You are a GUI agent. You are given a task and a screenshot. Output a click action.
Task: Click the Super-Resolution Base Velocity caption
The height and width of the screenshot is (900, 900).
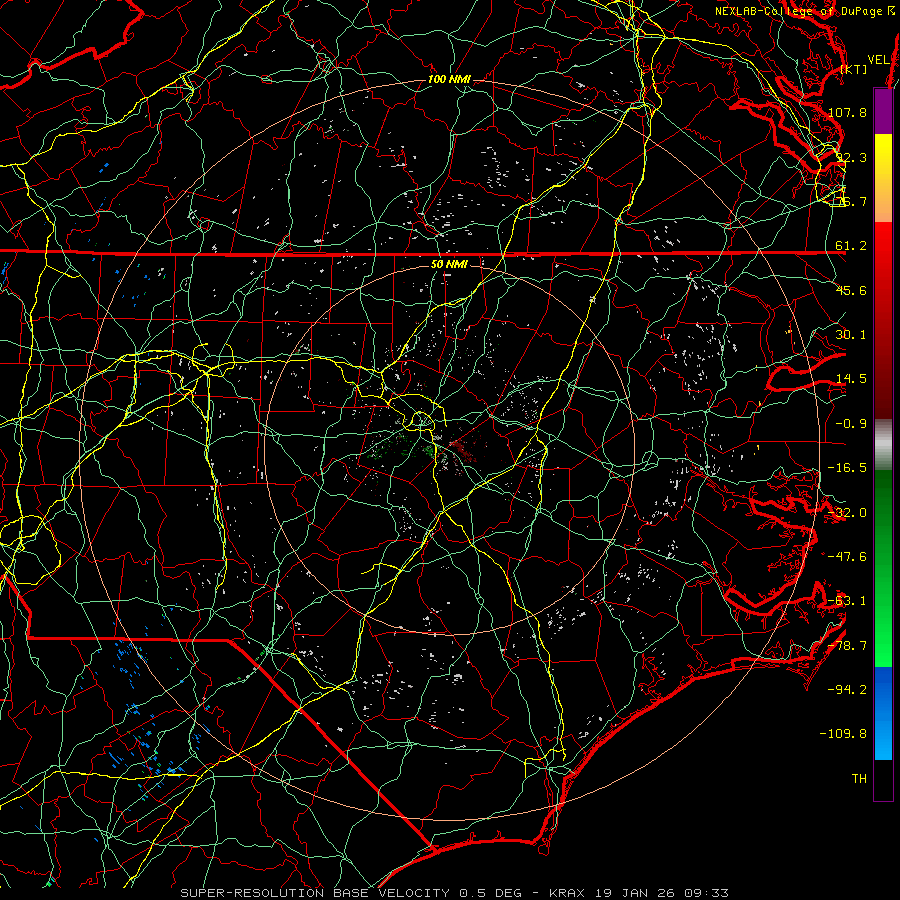coord(454,893)
